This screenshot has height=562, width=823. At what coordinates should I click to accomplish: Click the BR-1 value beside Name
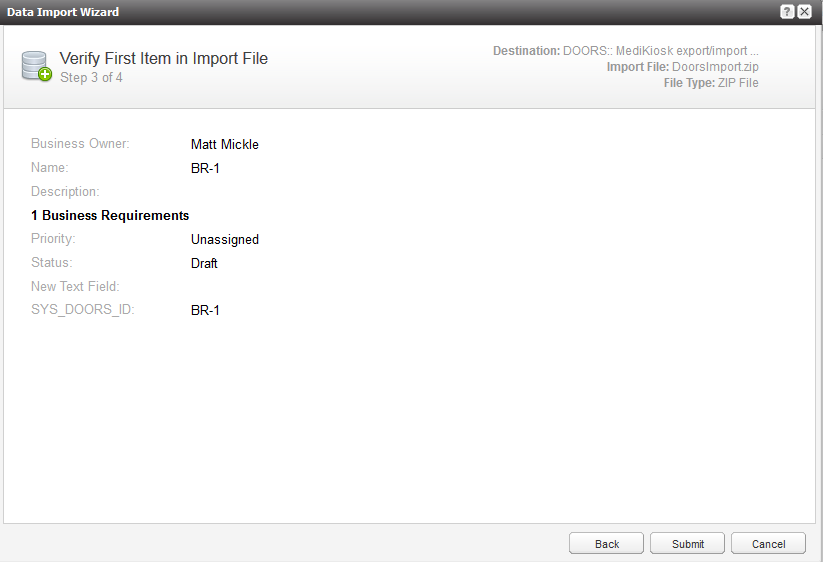(205, 168)
